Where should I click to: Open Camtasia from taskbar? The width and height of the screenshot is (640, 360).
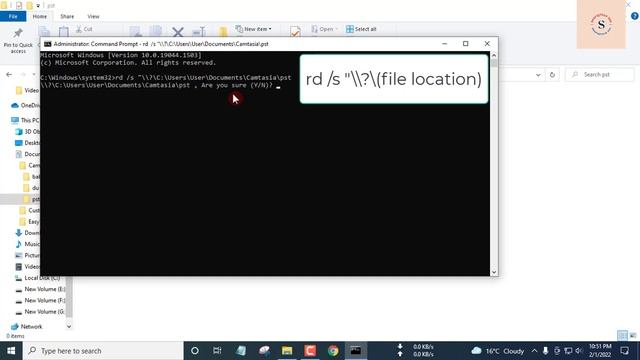pos(310,351)
